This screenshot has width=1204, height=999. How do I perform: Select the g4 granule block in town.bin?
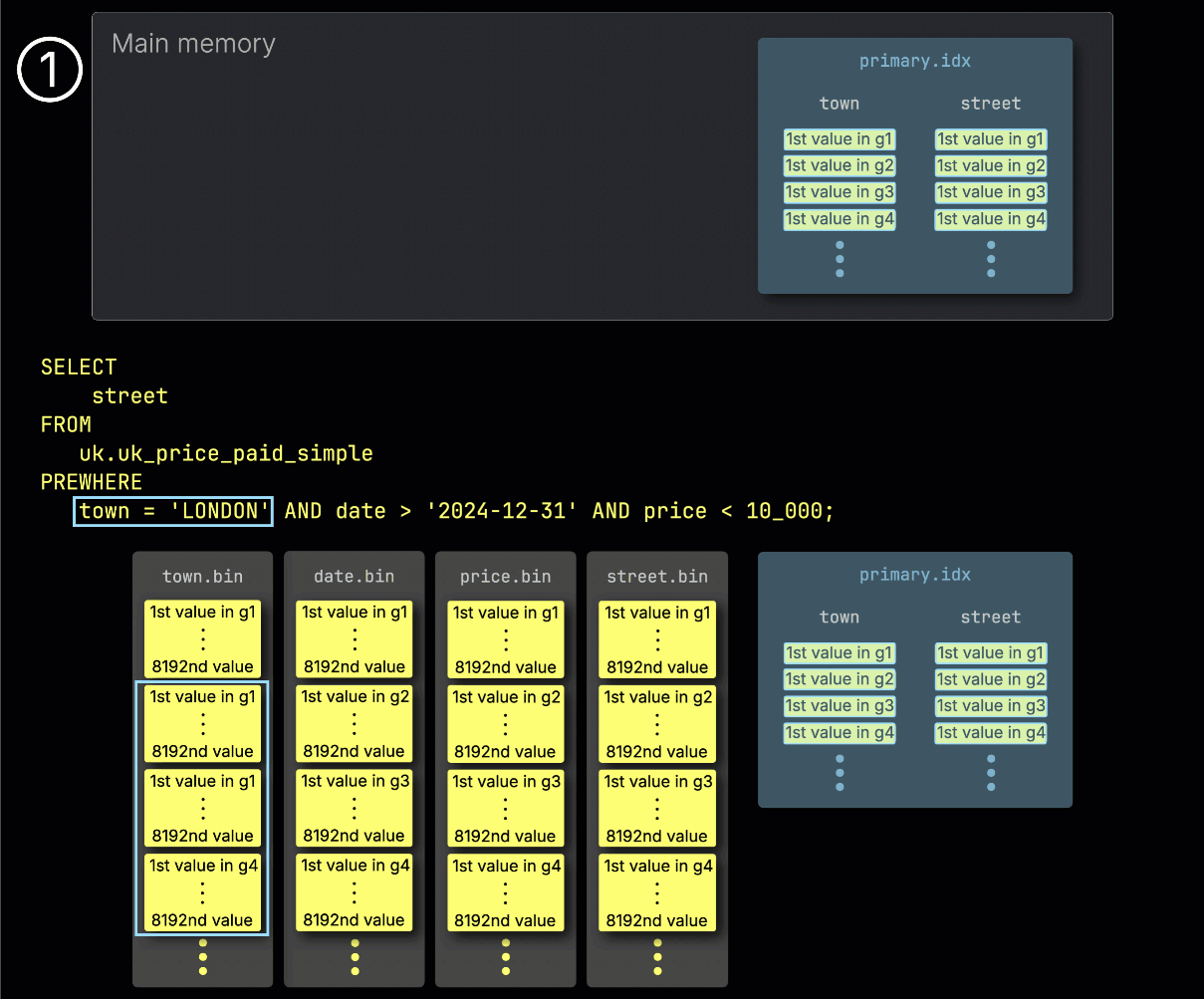(203, 892)
